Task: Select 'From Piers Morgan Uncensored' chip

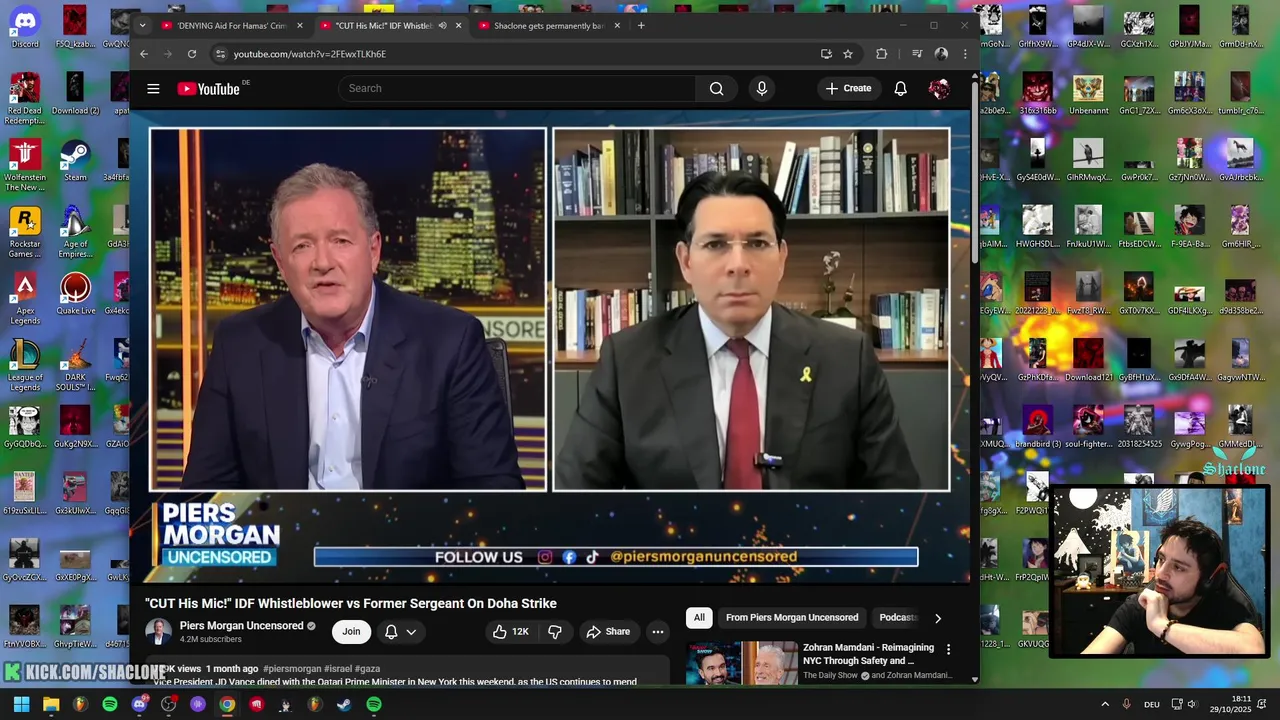Action: (792, 618)
